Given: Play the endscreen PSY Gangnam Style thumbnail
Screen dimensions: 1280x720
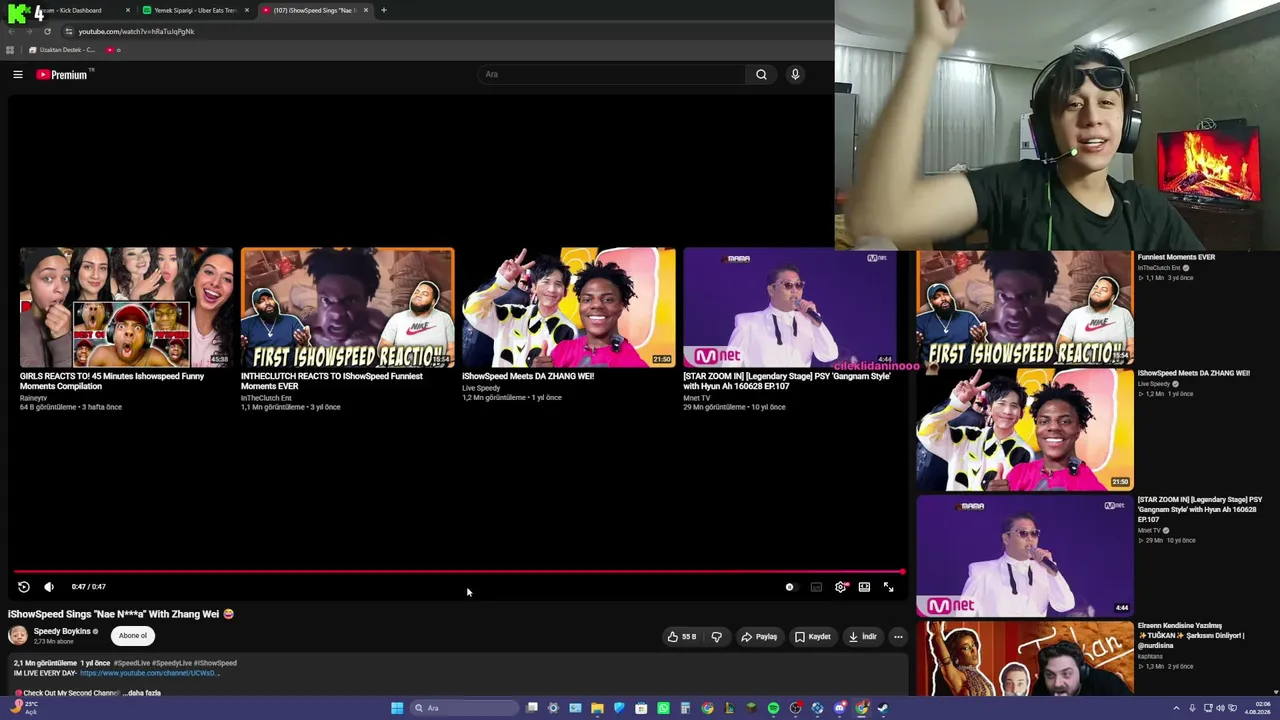Looking at the screenshot, I should tap(790, 308).
